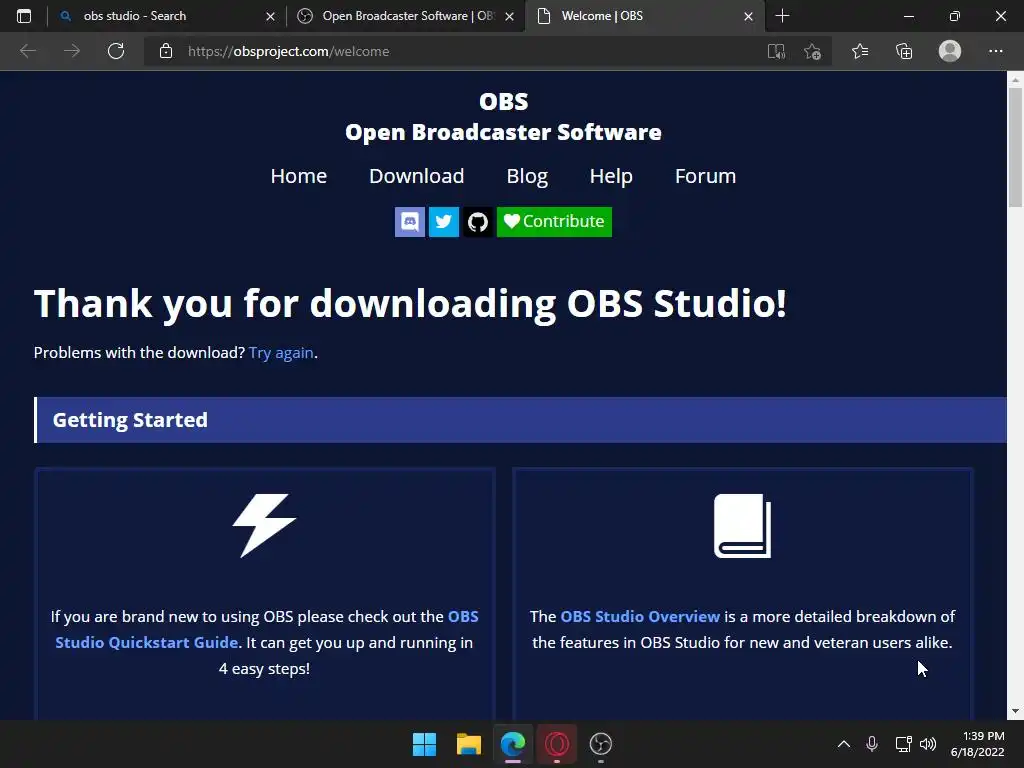Screen dimensions: 1024x768
Task: Open the Download page
Action: (x=417, y=176)
